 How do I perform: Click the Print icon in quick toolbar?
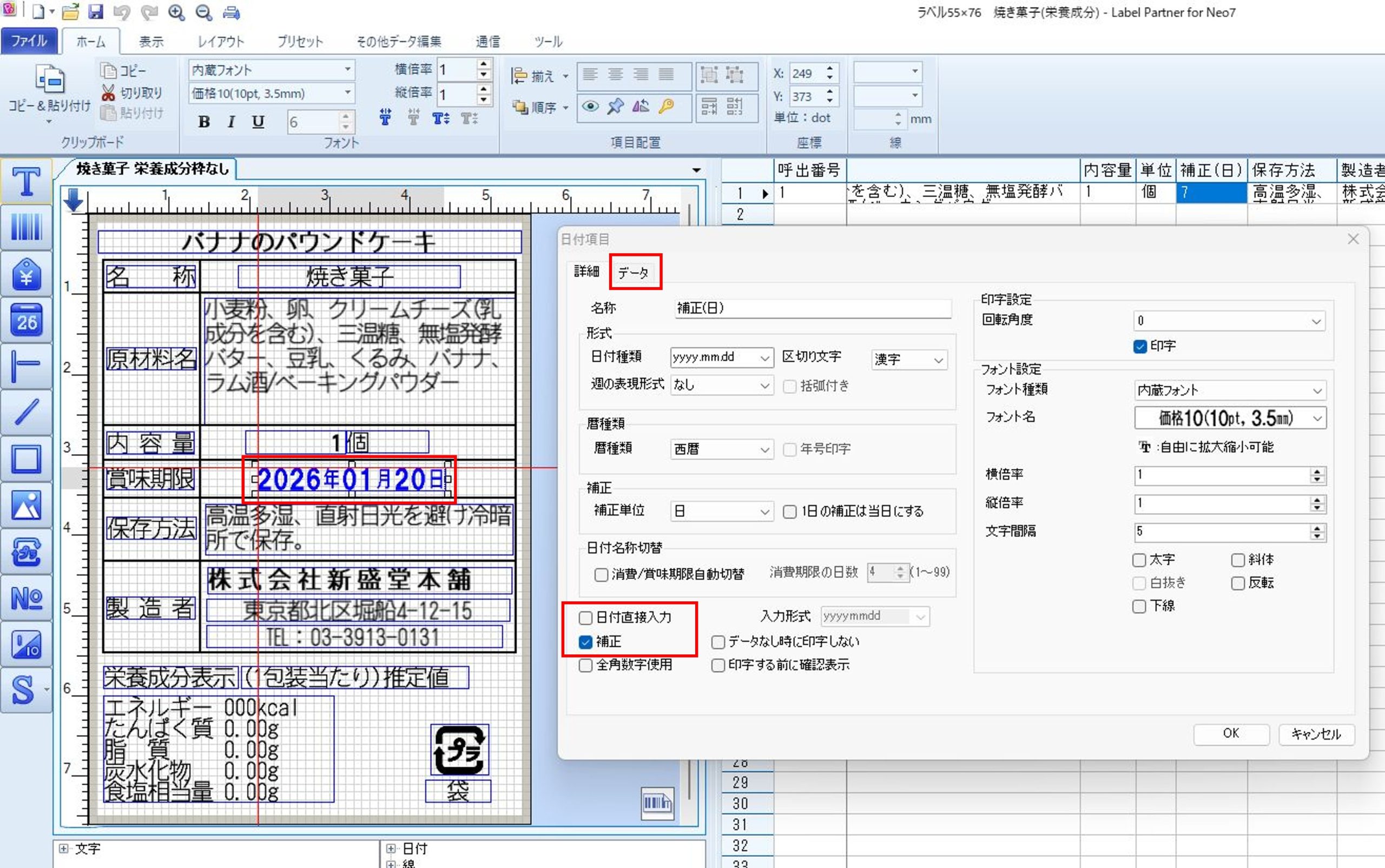231,12
